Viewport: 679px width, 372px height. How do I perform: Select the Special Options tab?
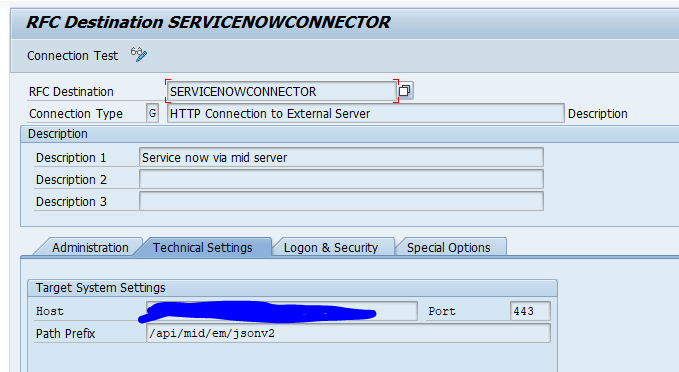click(x=448, y=247)
